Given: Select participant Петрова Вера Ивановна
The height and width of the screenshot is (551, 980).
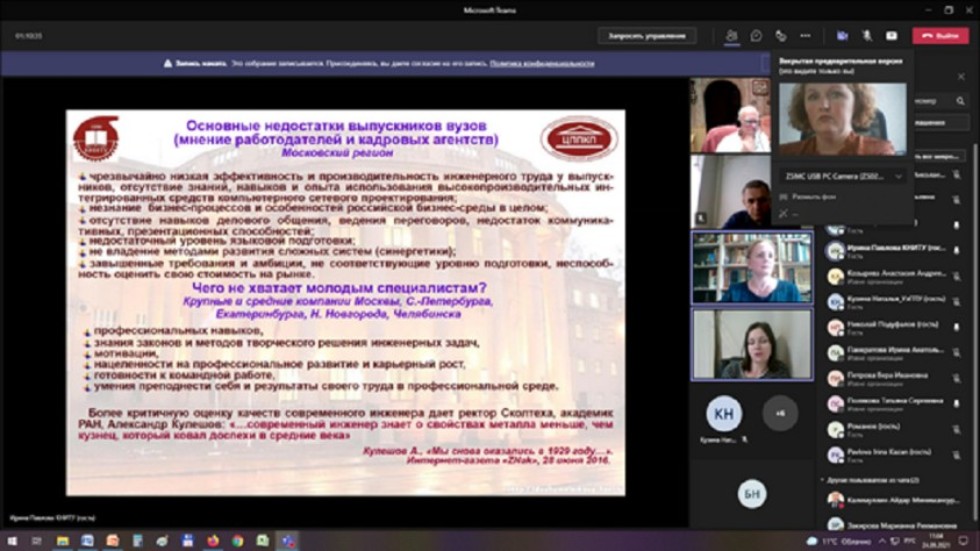Looking at the screenshot, I should click(x=890, y=379).
